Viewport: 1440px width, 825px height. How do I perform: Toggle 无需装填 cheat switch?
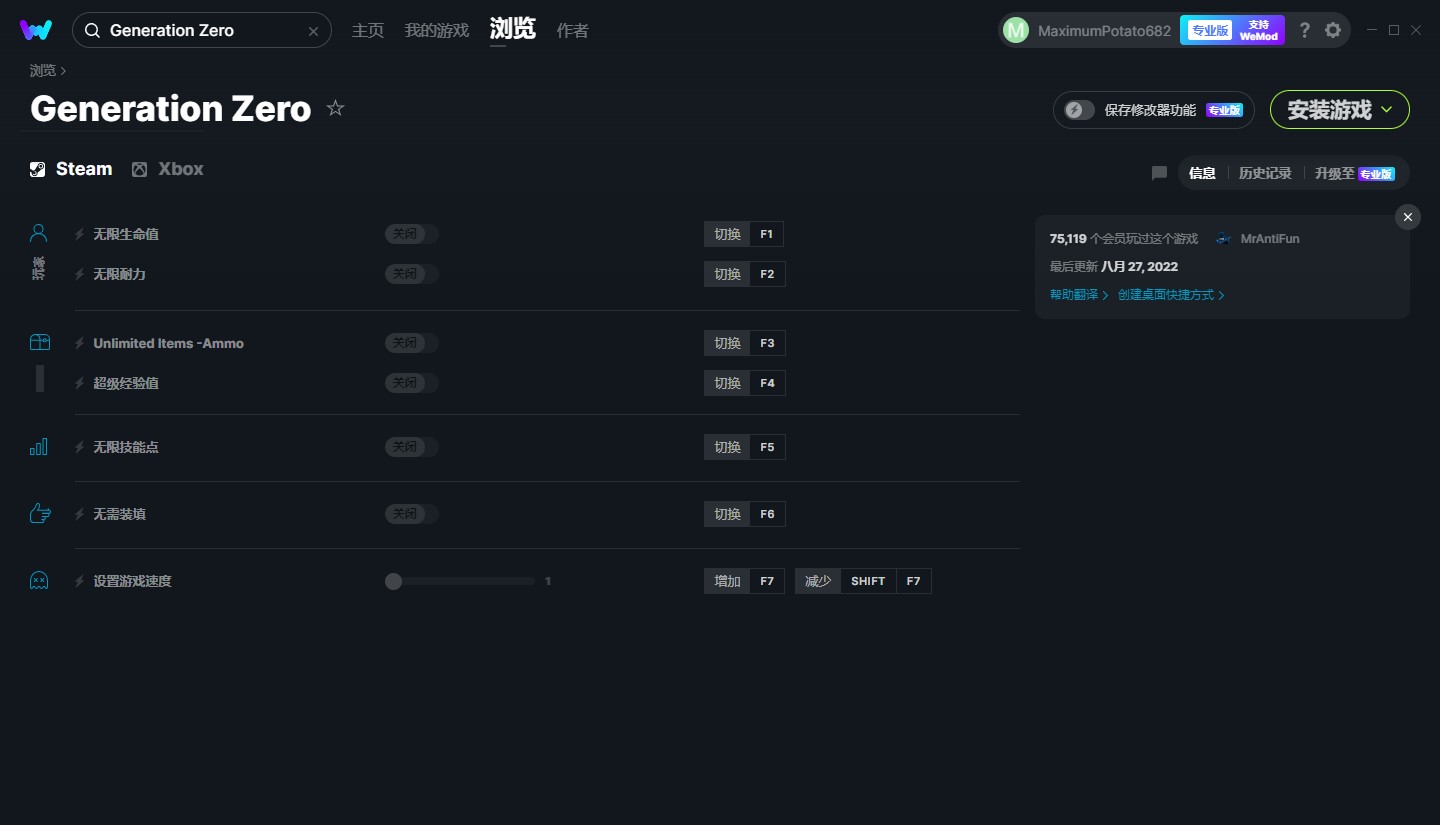pos(412,514)
